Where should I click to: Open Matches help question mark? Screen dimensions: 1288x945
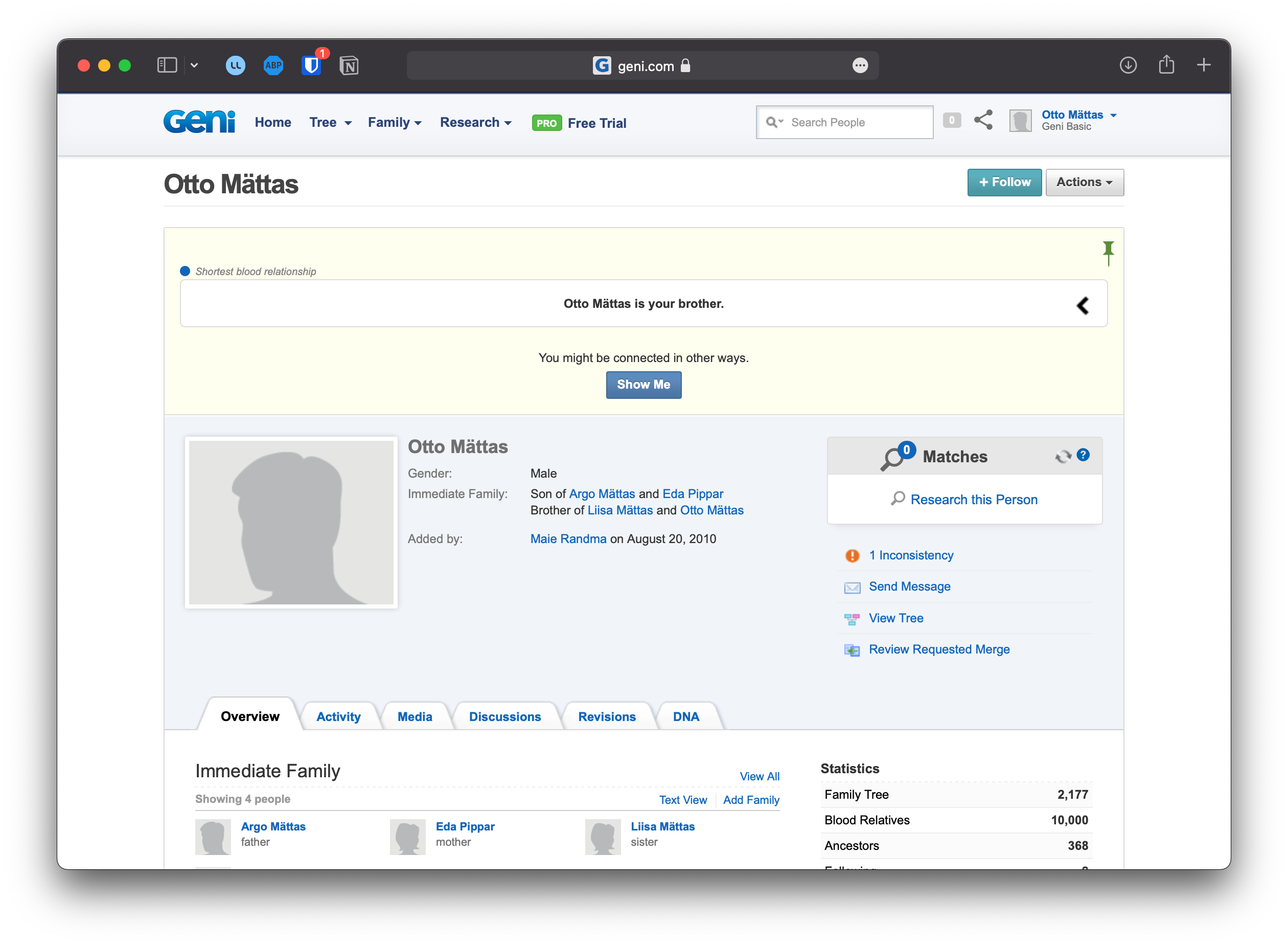click(1083, 455)
